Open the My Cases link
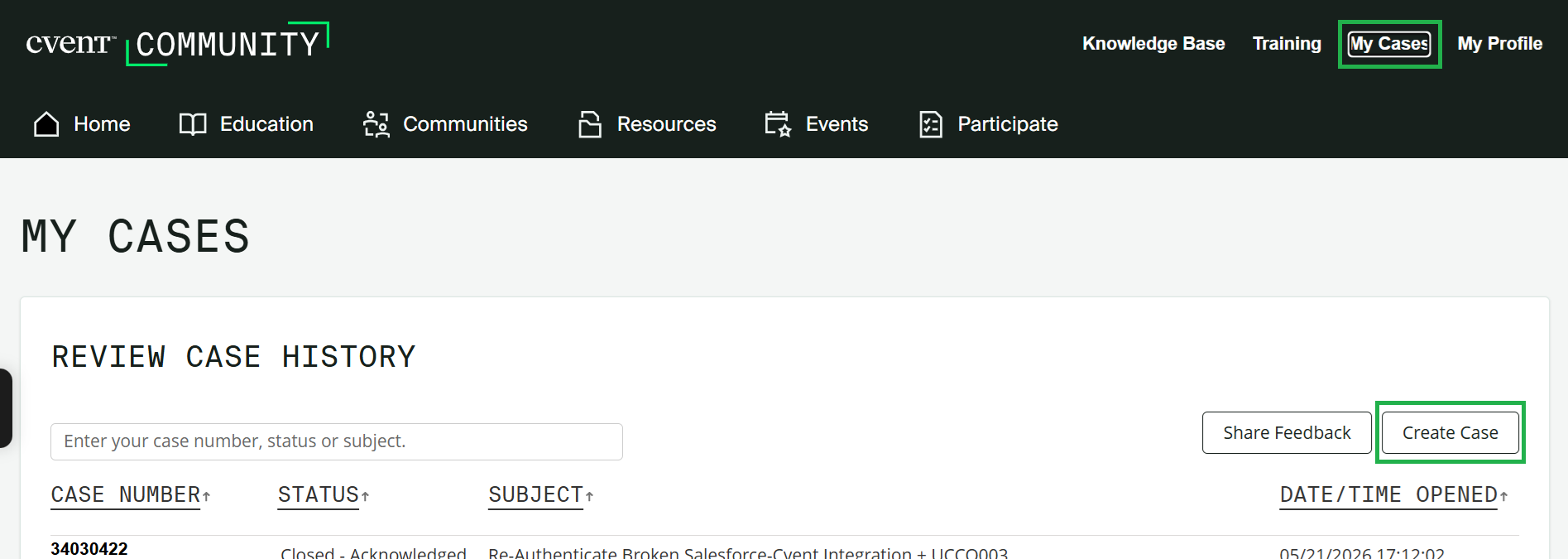 pyautogui.click(x=1390, y=44)
